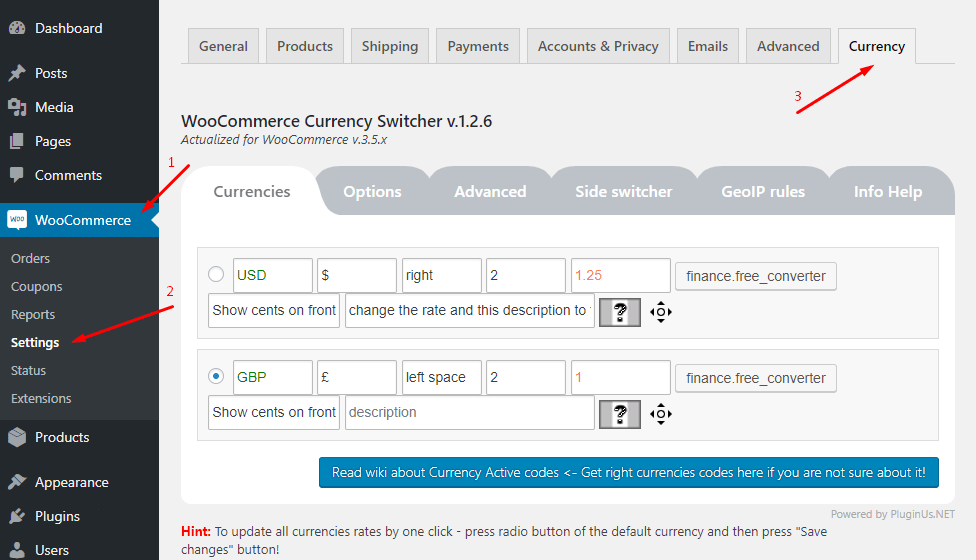Select GBP default currency radio button
Image resolution: width=976 pixels, height=560 pixels.
click(216, 376)
